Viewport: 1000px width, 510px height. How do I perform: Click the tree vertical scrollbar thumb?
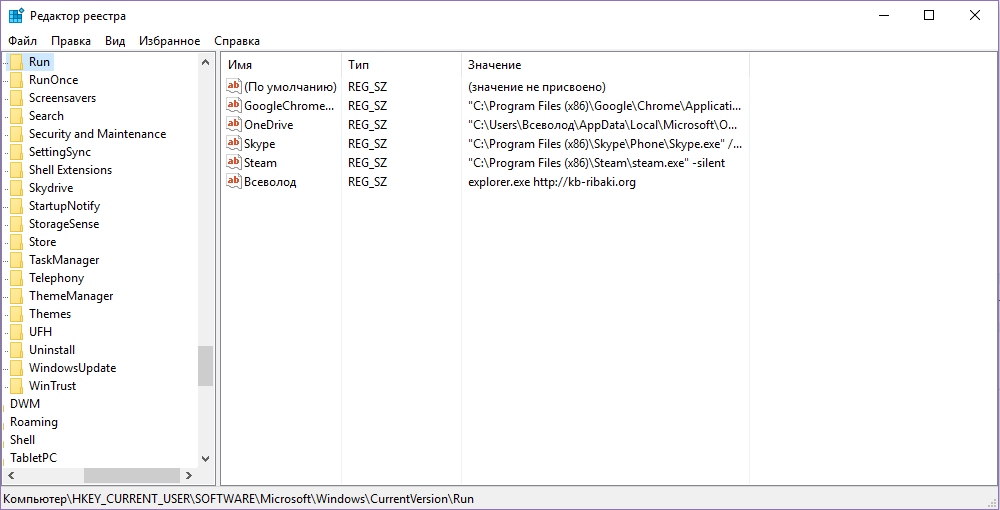[x=205, y=366]
